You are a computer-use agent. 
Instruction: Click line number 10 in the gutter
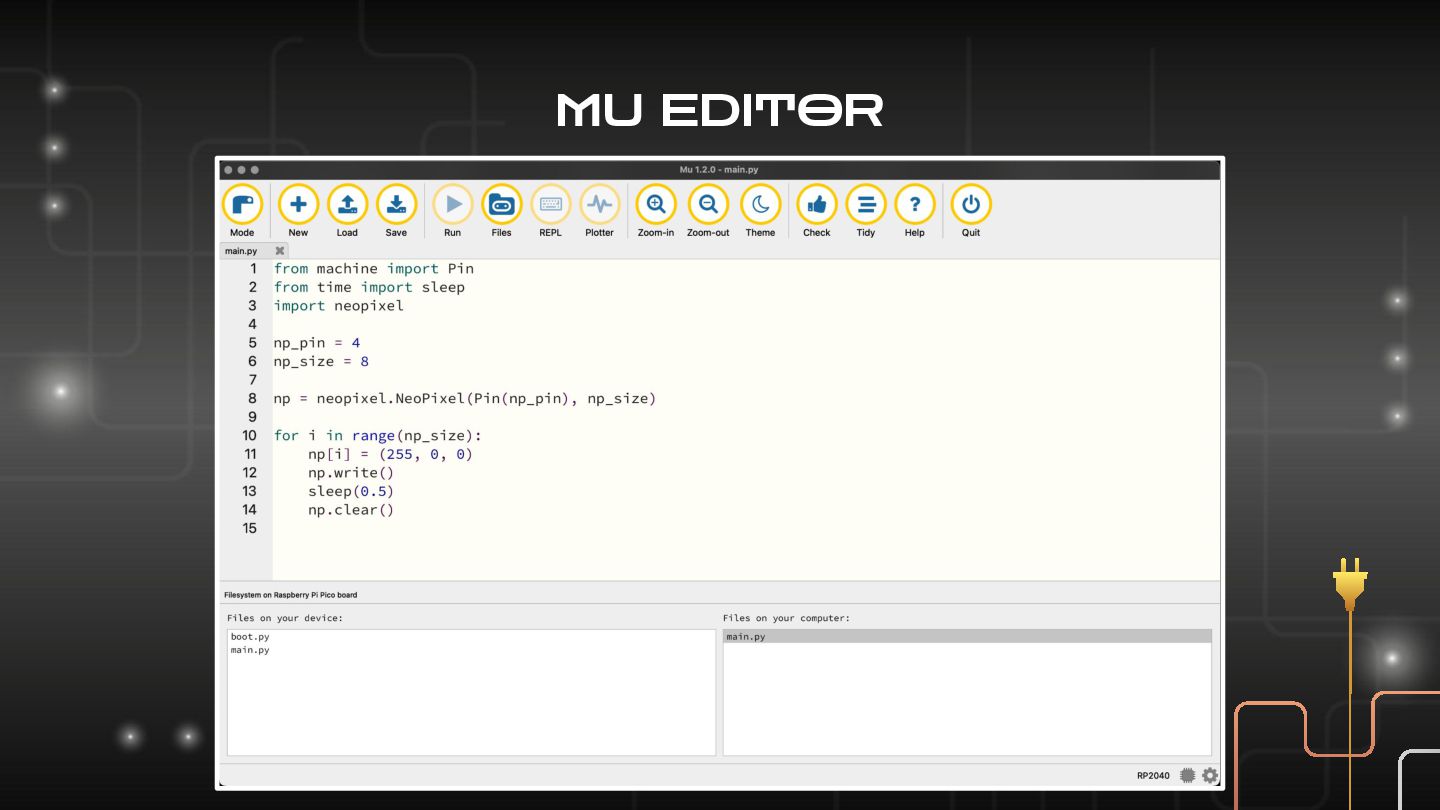[x=250, y=435]
